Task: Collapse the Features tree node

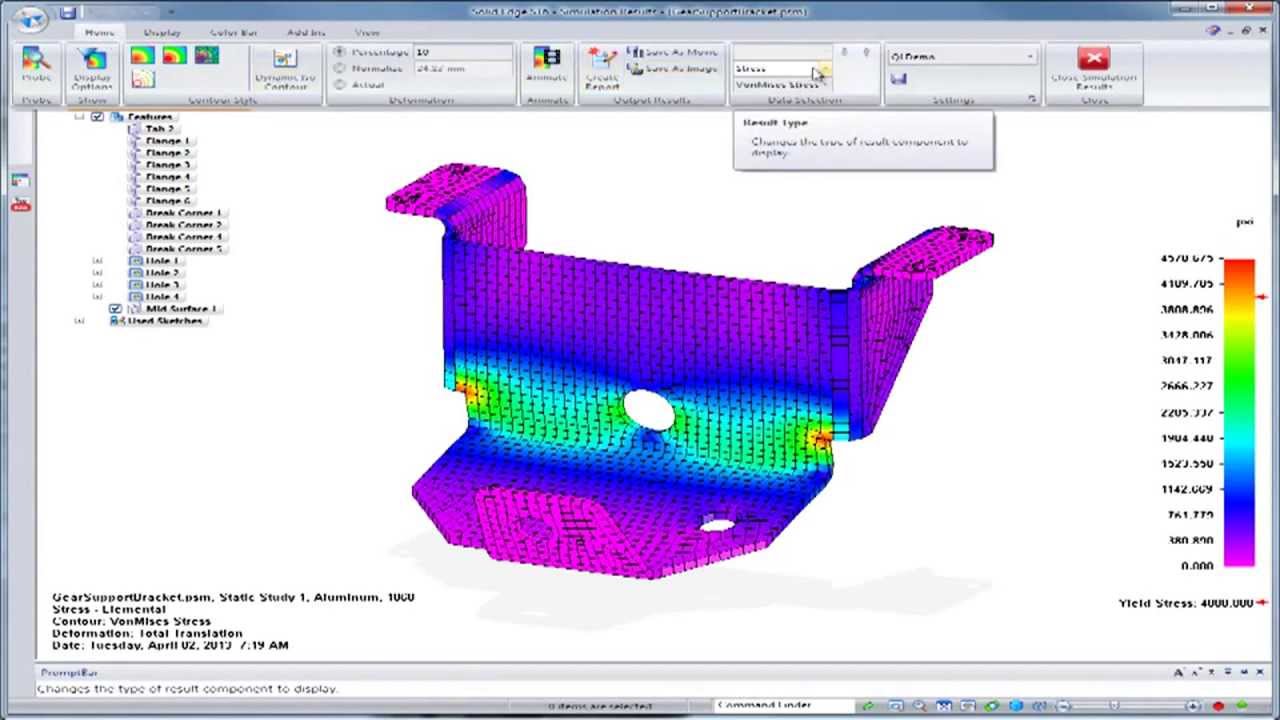Action: [x=79, y=117]
